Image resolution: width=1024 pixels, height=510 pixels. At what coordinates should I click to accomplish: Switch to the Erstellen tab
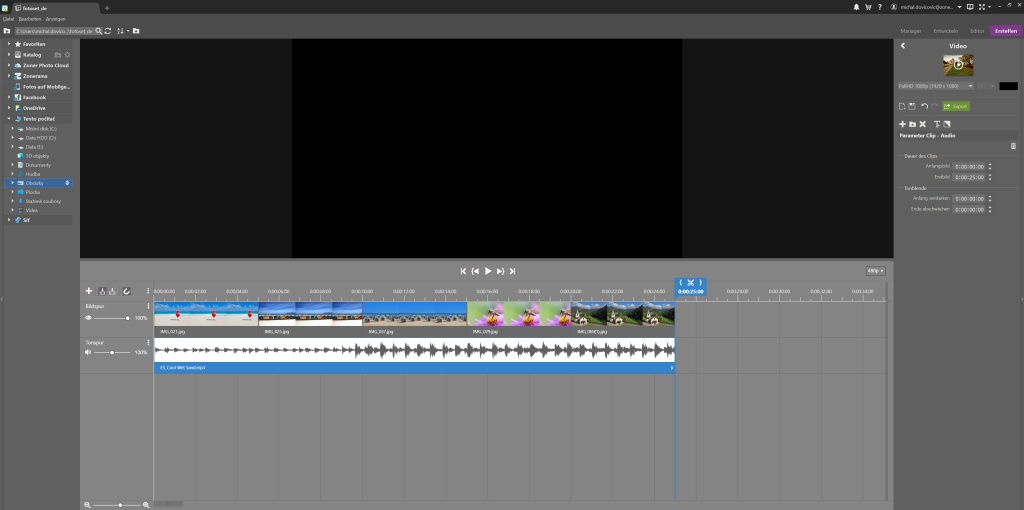pyautogui.click(x=1006, y=31)
